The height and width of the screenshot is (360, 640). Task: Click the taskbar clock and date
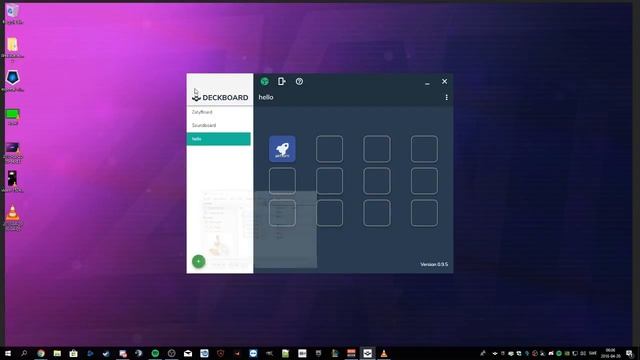(610, 353)
